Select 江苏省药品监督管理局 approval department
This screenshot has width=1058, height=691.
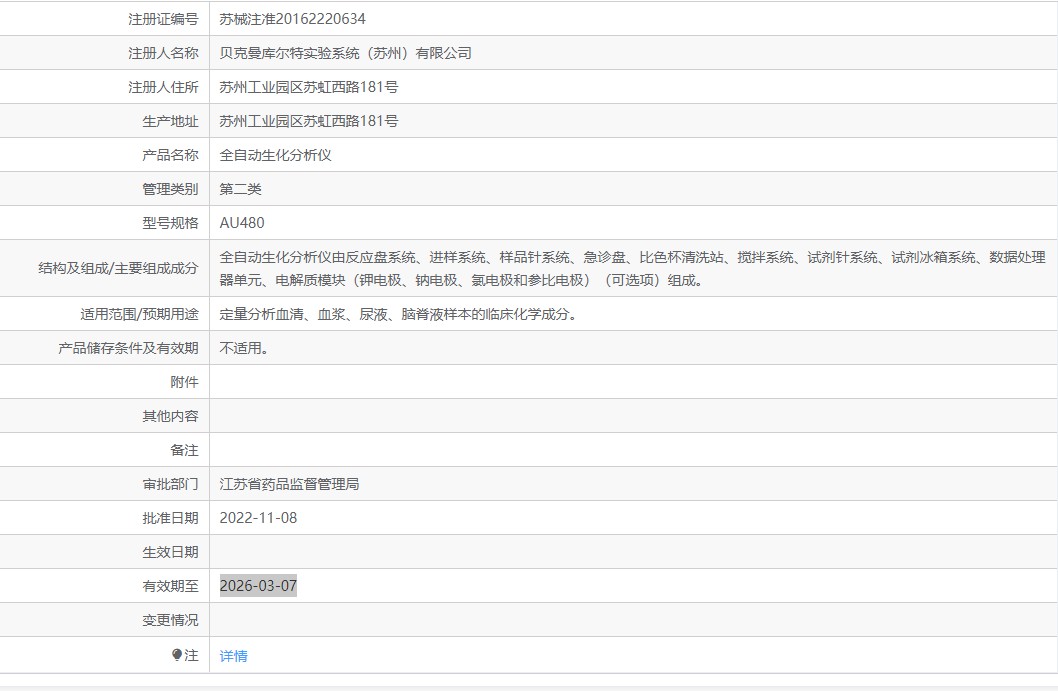[x=289, y=484]
